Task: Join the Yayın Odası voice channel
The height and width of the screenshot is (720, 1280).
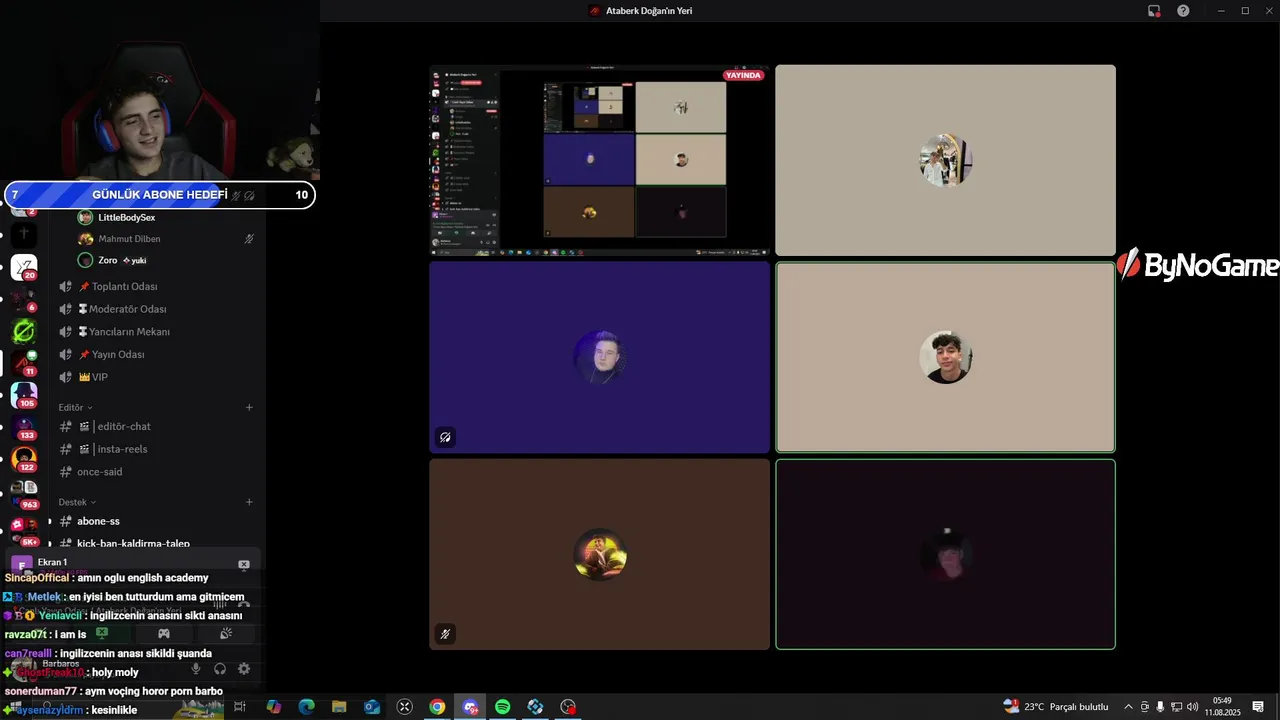Action: point(155,355)
